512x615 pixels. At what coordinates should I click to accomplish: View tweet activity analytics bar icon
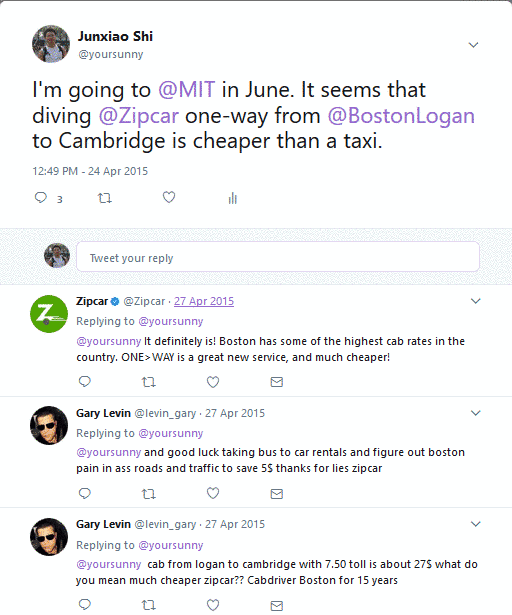click(x=233, y=198)
